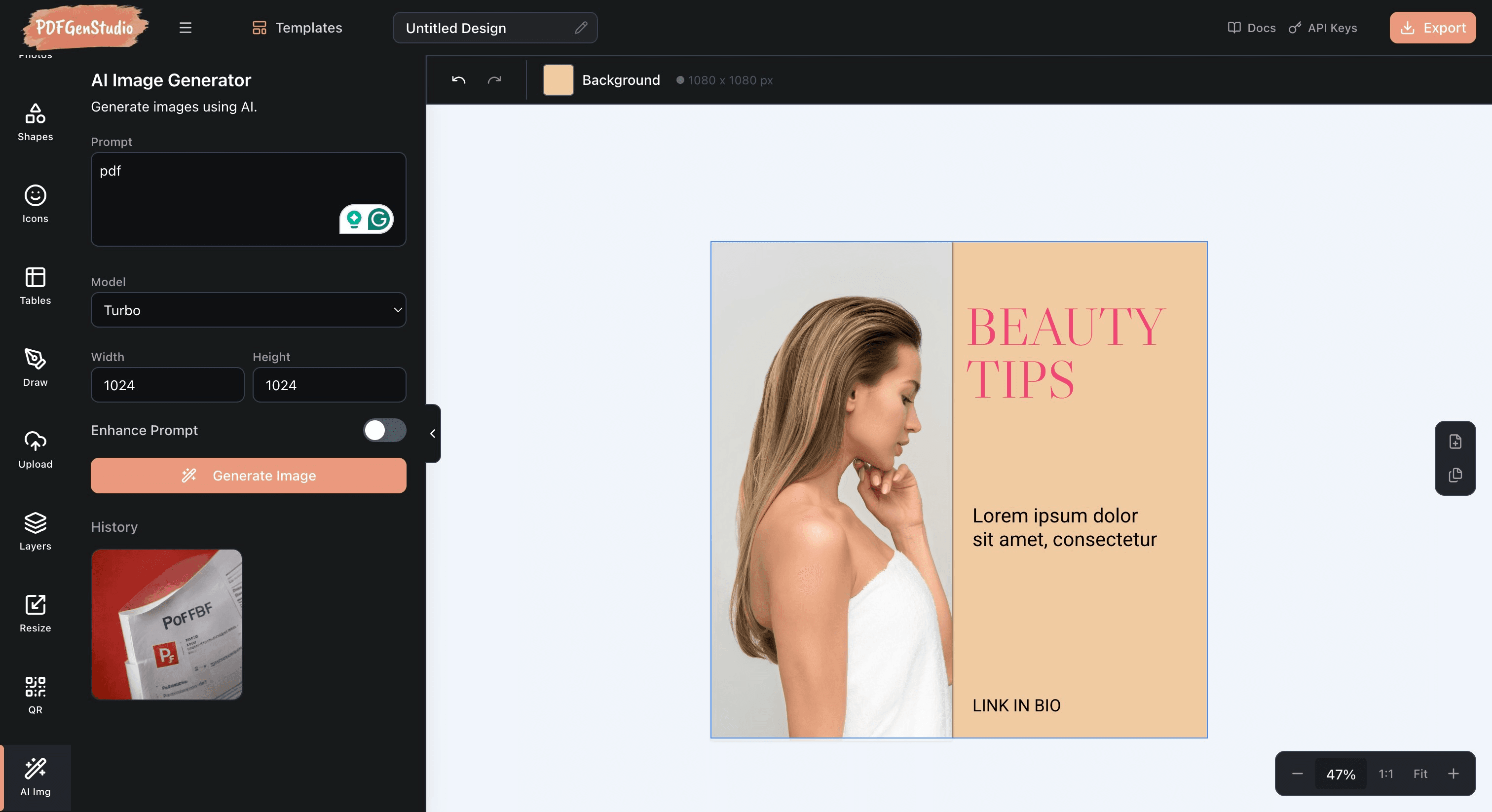
Task: Open the Shapes panel
Action: pyautogui.click(x=36, y=122)
